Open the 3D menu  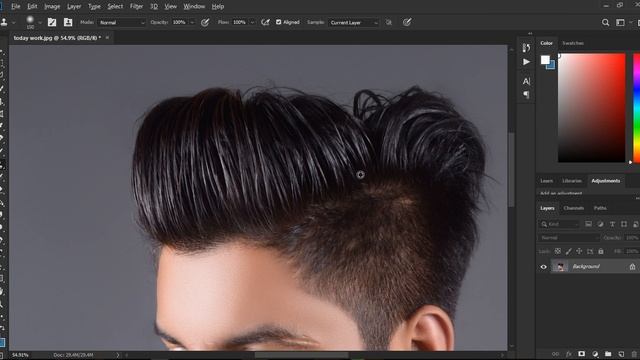[x=154, y=7]
